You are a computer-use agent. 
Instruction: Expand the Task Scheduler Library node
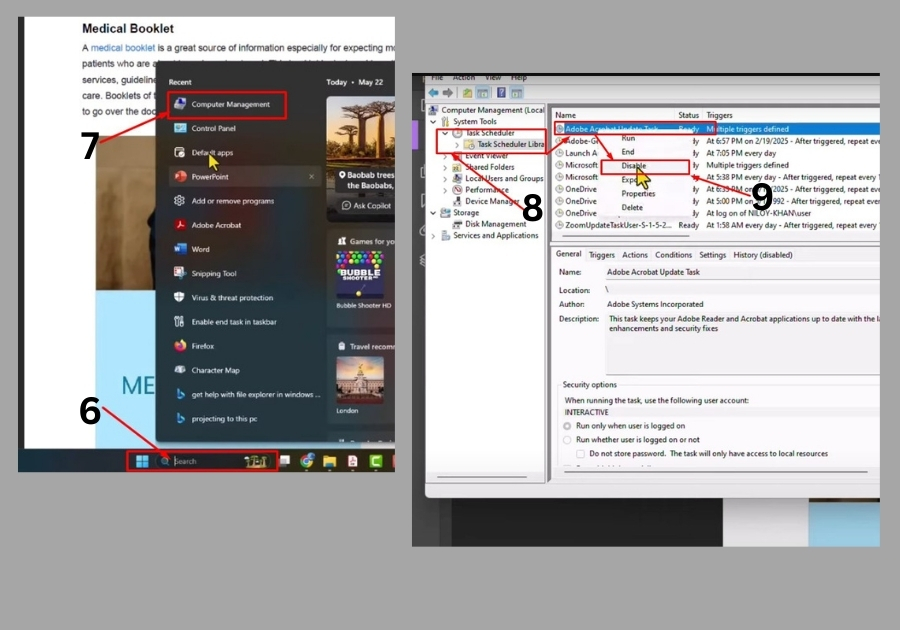coord(457,145)
